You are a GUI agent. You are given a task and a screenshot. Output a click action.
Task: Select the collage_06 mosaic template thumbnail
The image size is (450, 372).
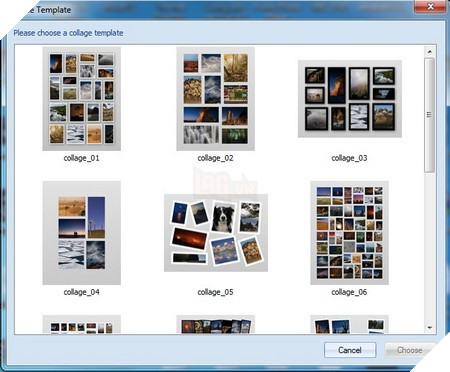[349, 233]
